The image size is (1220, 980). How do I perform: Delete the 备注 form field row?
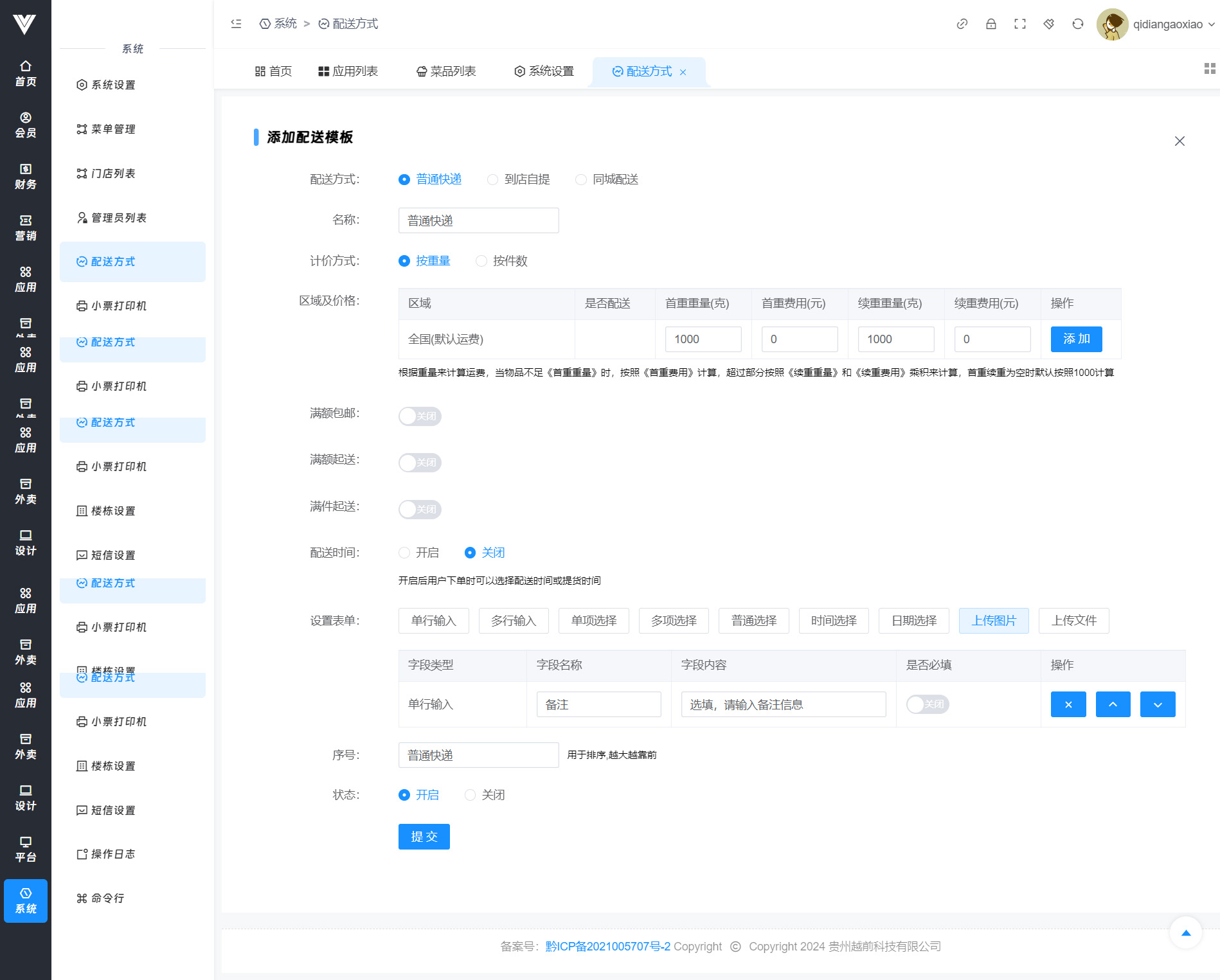click(1068, 704)
